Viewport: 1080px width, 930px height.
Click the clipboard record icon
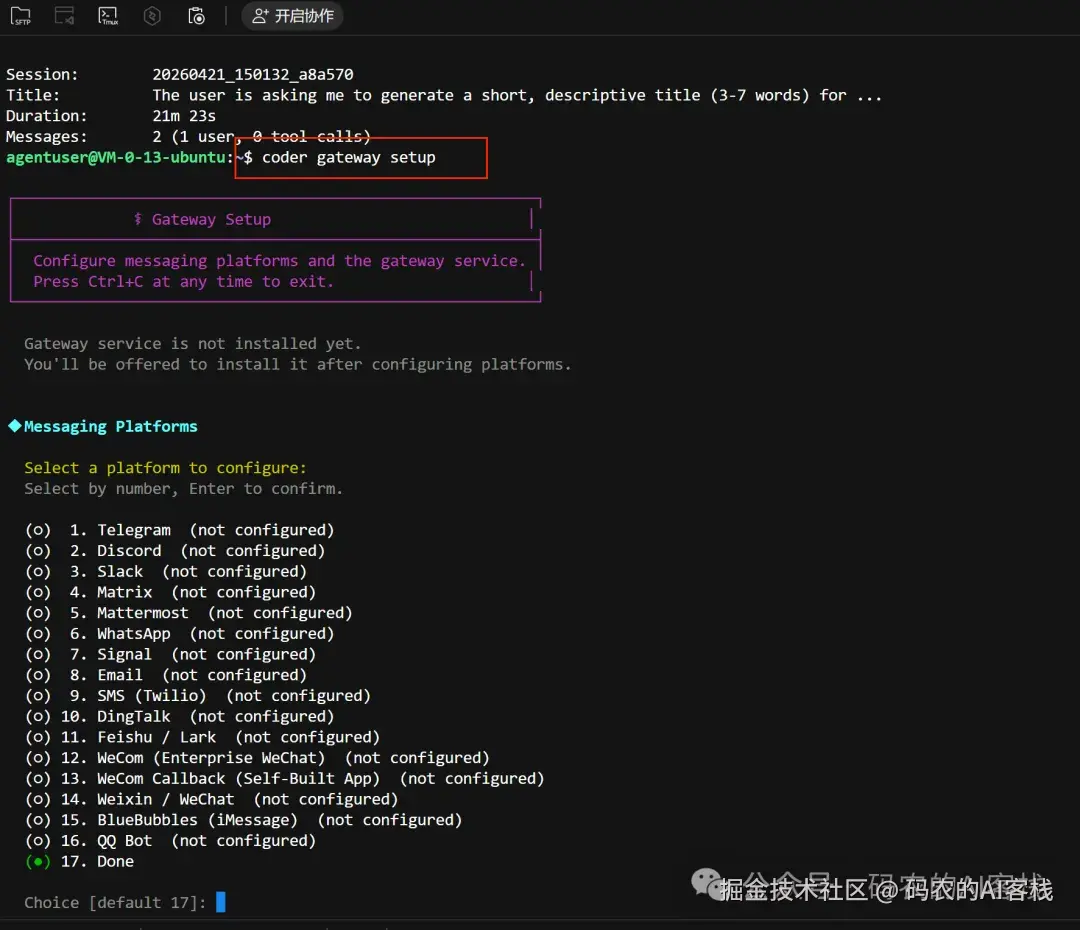tap(196, 16)
